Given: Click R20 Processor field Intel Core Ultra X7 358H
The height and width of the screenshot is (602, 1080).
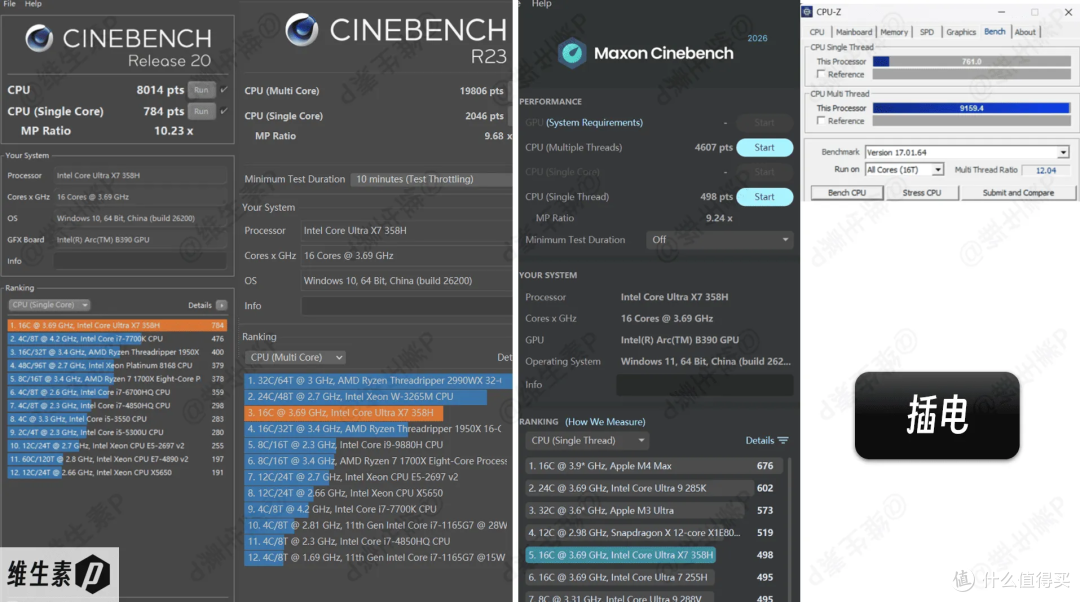Looking at the screenshot, I should (140, 176).
